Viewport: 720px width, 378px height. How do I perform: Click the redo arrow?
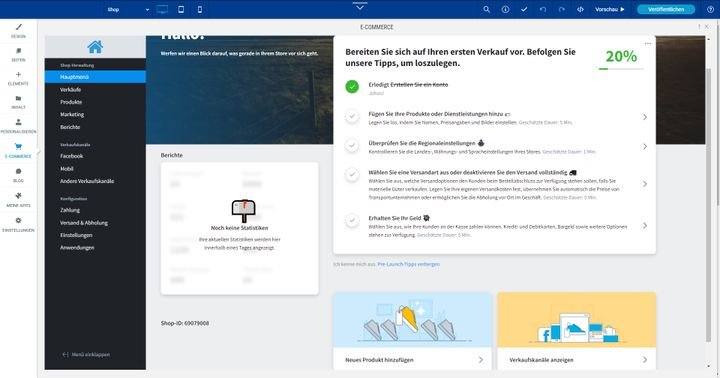click(x=562, y=9)
